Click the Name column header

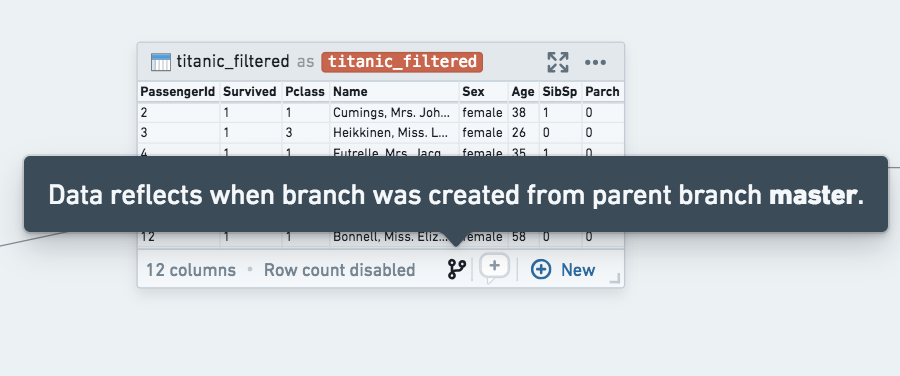pos(394,92)
